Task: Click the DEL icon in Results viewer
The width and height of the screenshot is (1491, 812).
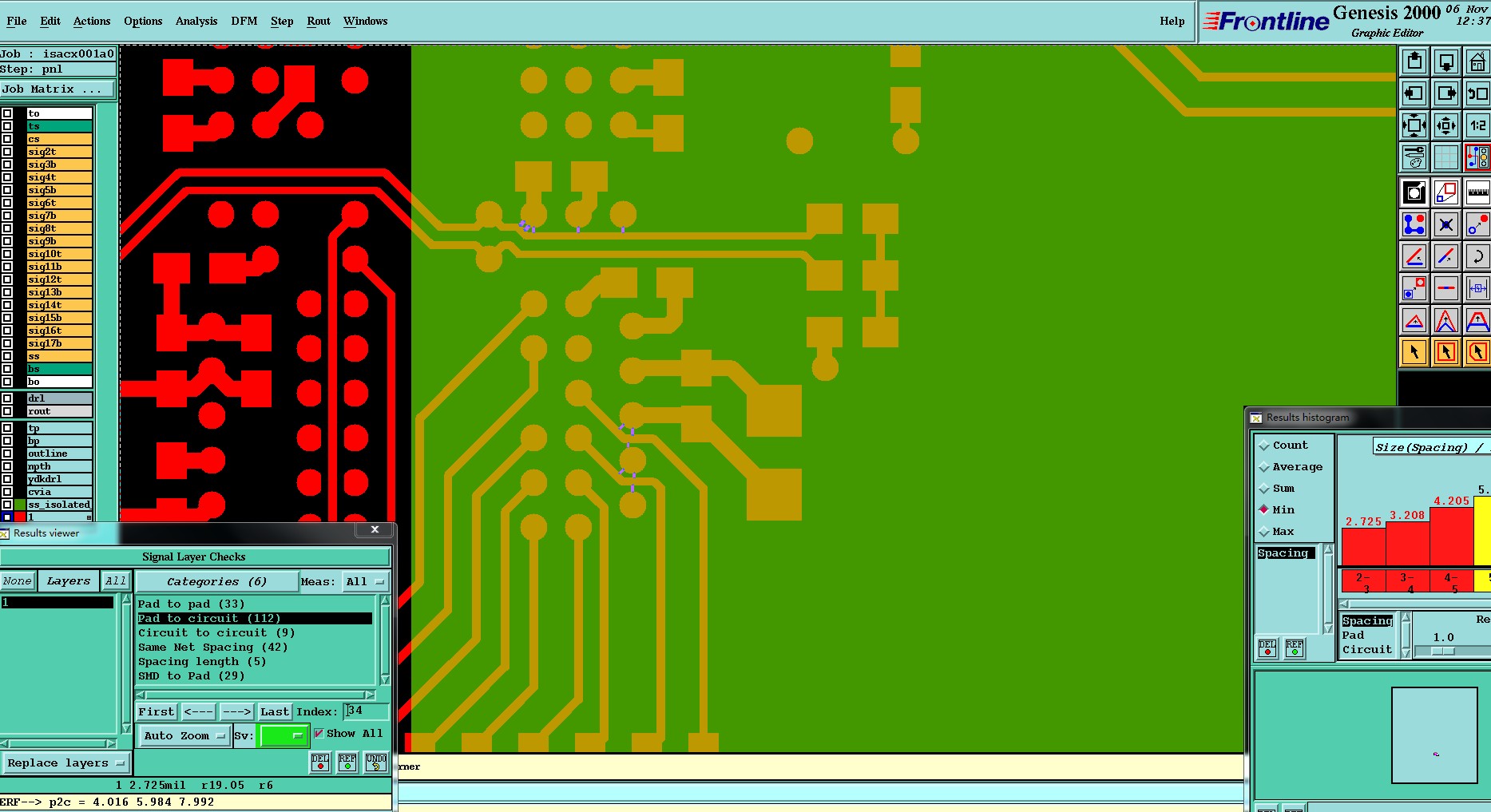Action: [320, 762]
